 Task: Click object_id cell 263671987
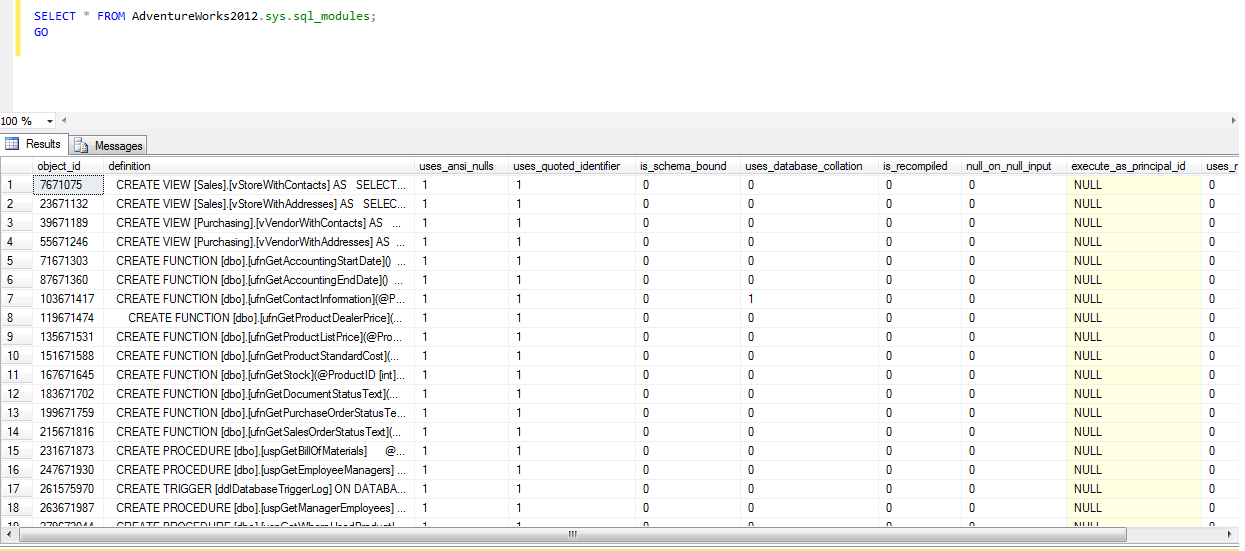click(67, 508)
